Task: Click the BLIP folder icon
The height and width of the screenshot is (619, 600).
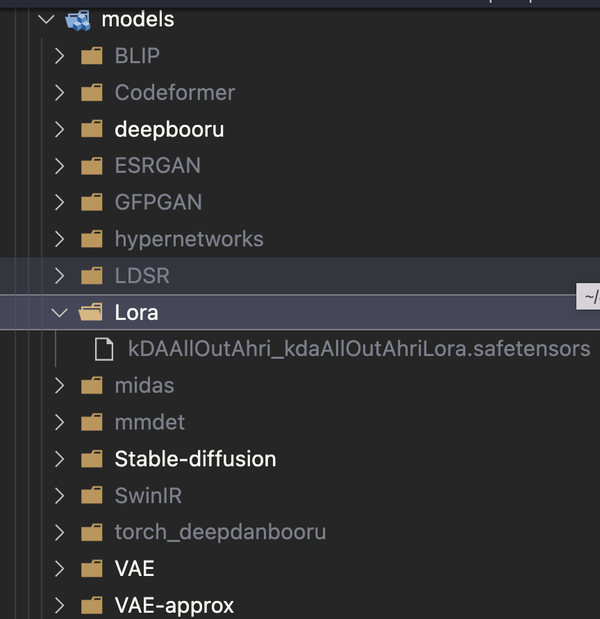Action: [x=92, y=56]
